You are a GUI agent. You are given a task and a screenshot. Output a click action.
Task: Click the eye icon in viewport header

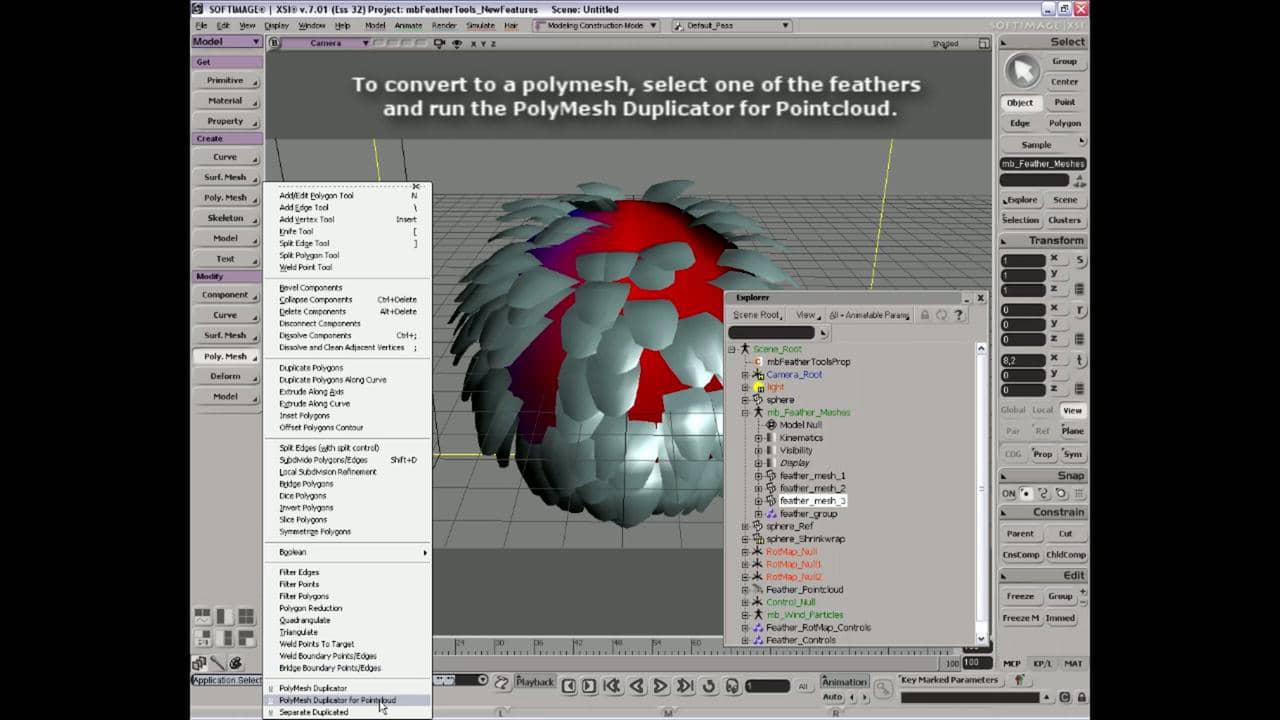click(457, 43)
